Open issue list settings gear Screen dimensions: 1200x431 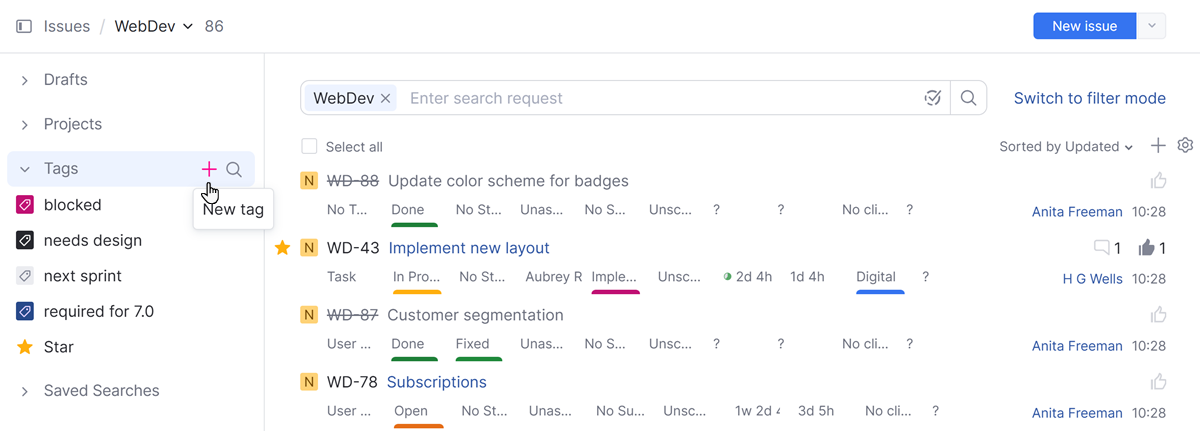point(1186,146)
